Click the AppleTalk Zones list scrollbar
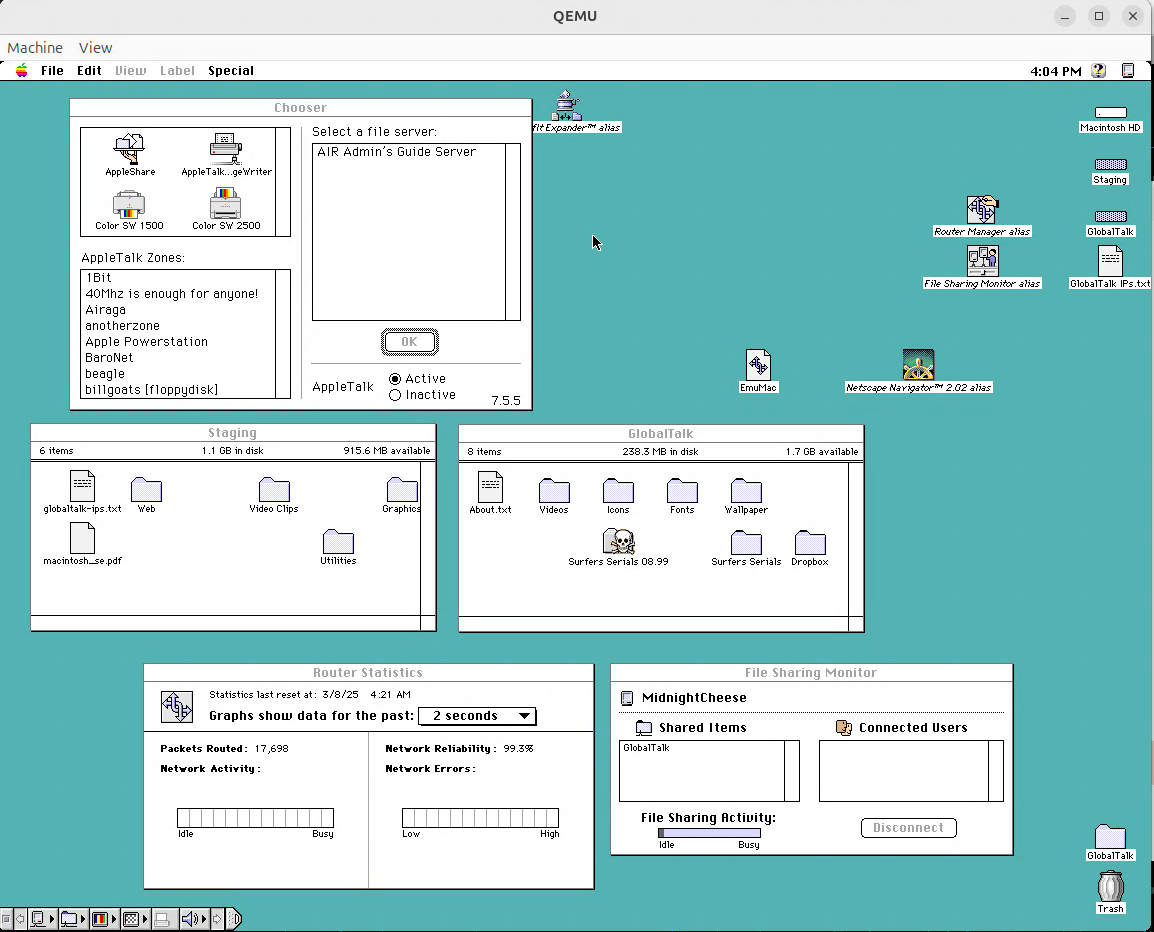Image resolution: width=1154 pixels, height=932 pixels. click(x=283, y=334)
